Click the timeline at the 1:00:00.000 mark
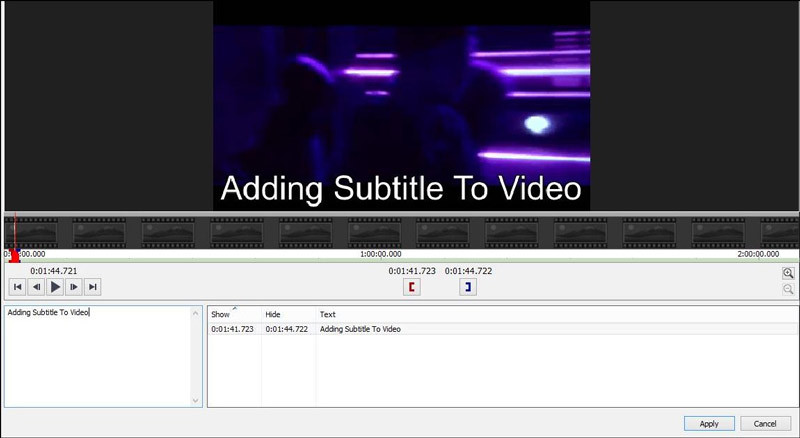800x438 pixels. 380,254
